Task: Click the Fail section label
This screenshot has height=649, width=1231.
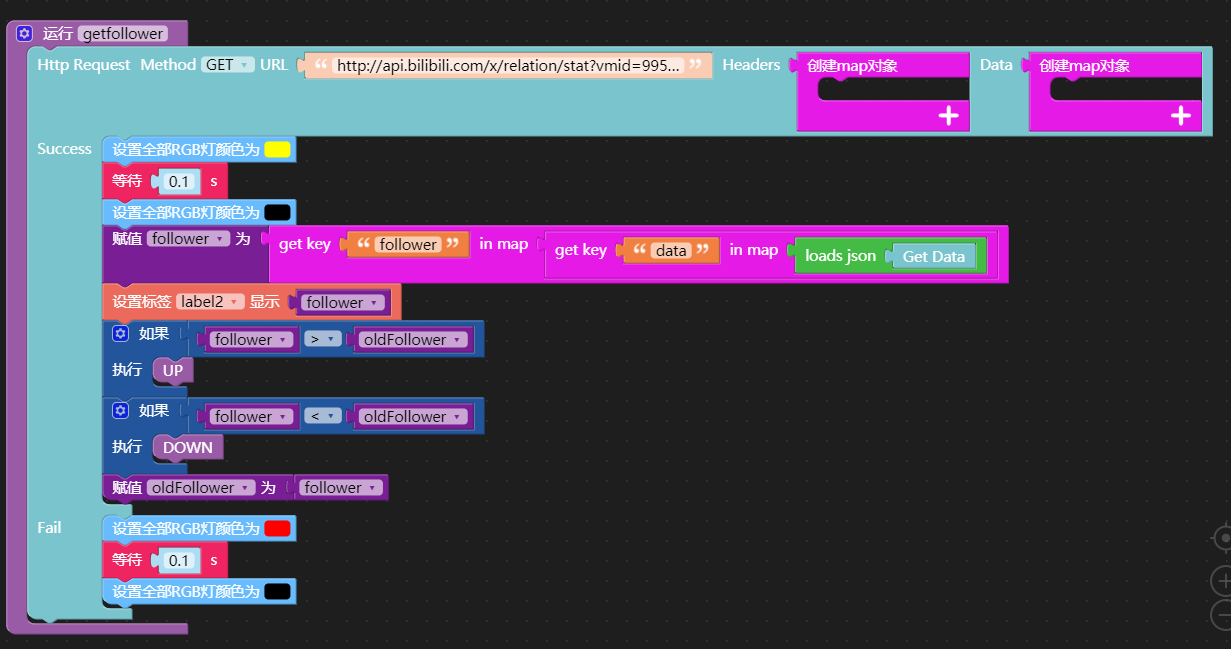Action: 49,527
